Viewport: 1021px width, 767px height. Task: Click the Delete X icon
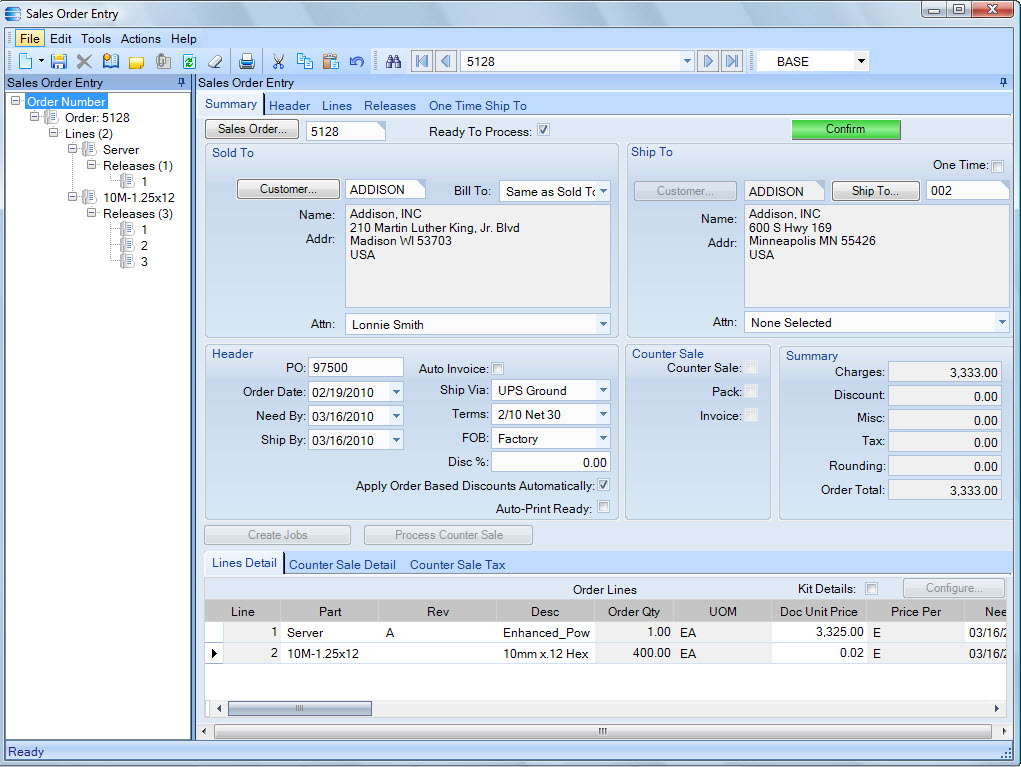coord(84,61)
